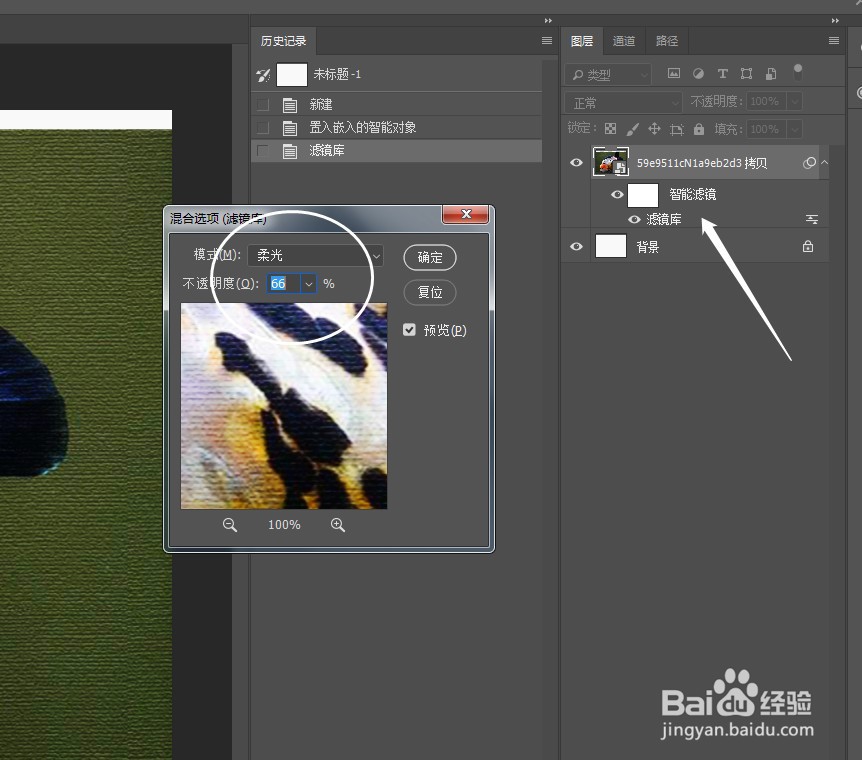Image resolution: width=862 pixels, height=760 pixels.
Task: Click the history brush source icon for snapshot
Action: [x=263, y=75]
